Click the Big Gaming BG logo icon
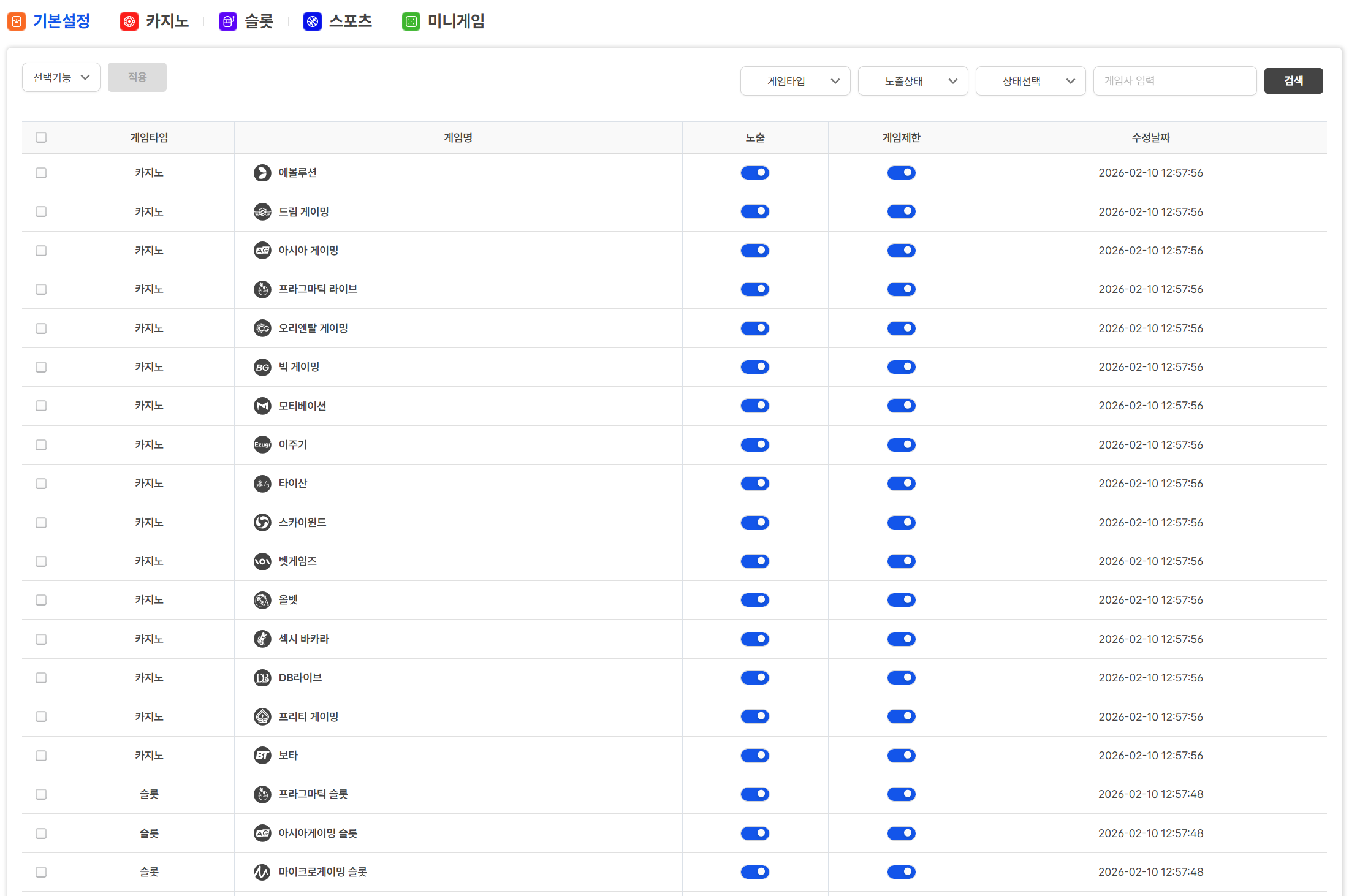The height and width of the screenshot is (896, 1349). (x=262, y=367)
